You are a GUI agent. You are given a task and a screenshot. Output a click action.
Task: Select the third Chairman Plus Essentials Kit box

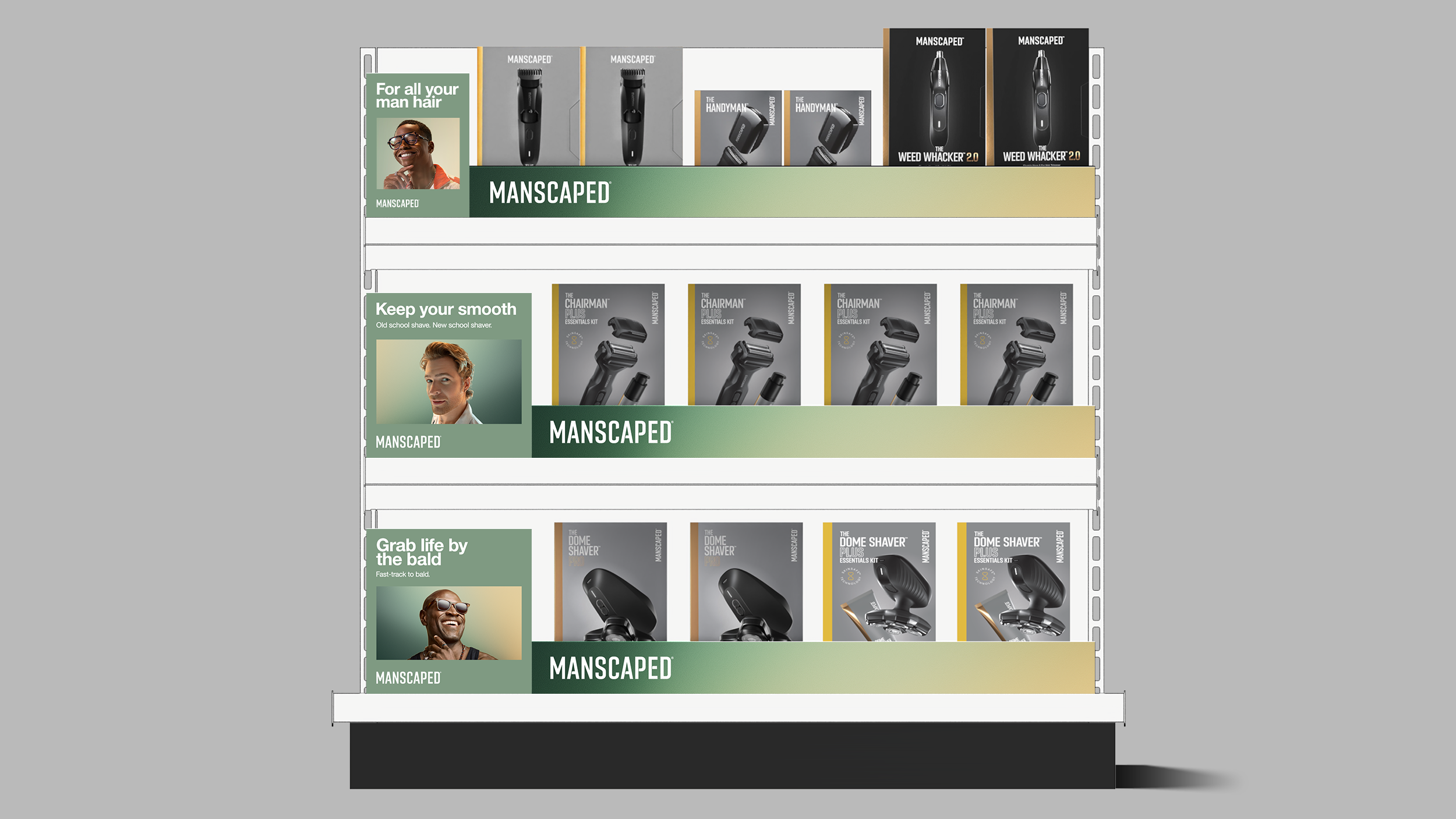[881, 345]
